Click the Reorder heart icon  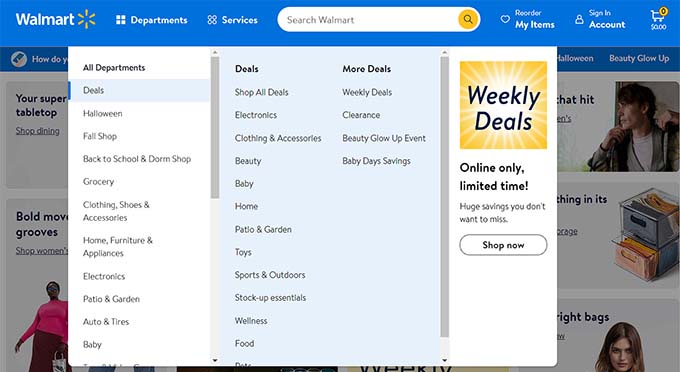click(505, 19)
